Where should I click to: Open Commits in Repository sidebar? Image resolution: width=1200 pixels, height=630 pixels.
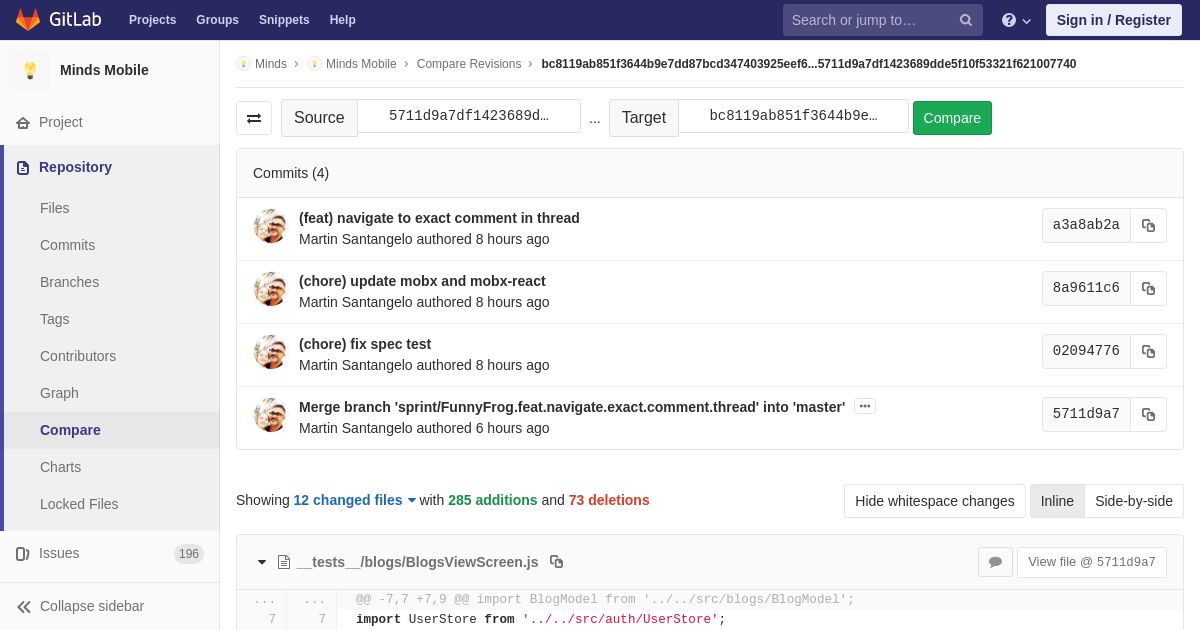pos(67,245)
